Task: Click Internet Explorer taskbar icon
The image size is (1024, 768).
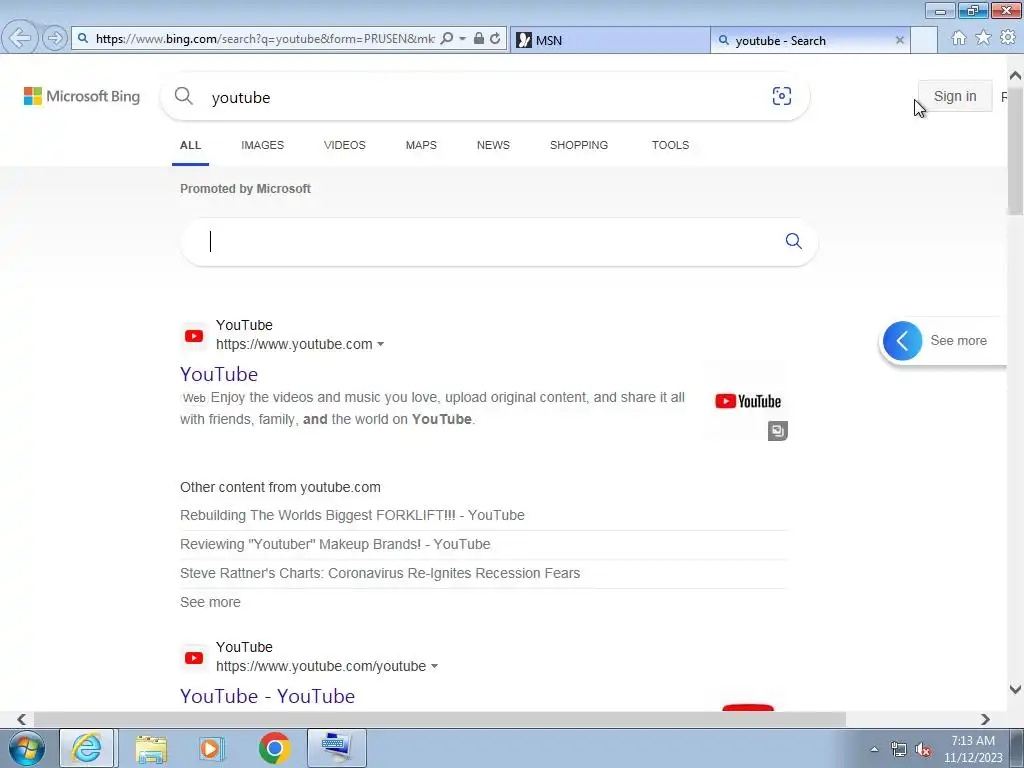Action: 88,748
